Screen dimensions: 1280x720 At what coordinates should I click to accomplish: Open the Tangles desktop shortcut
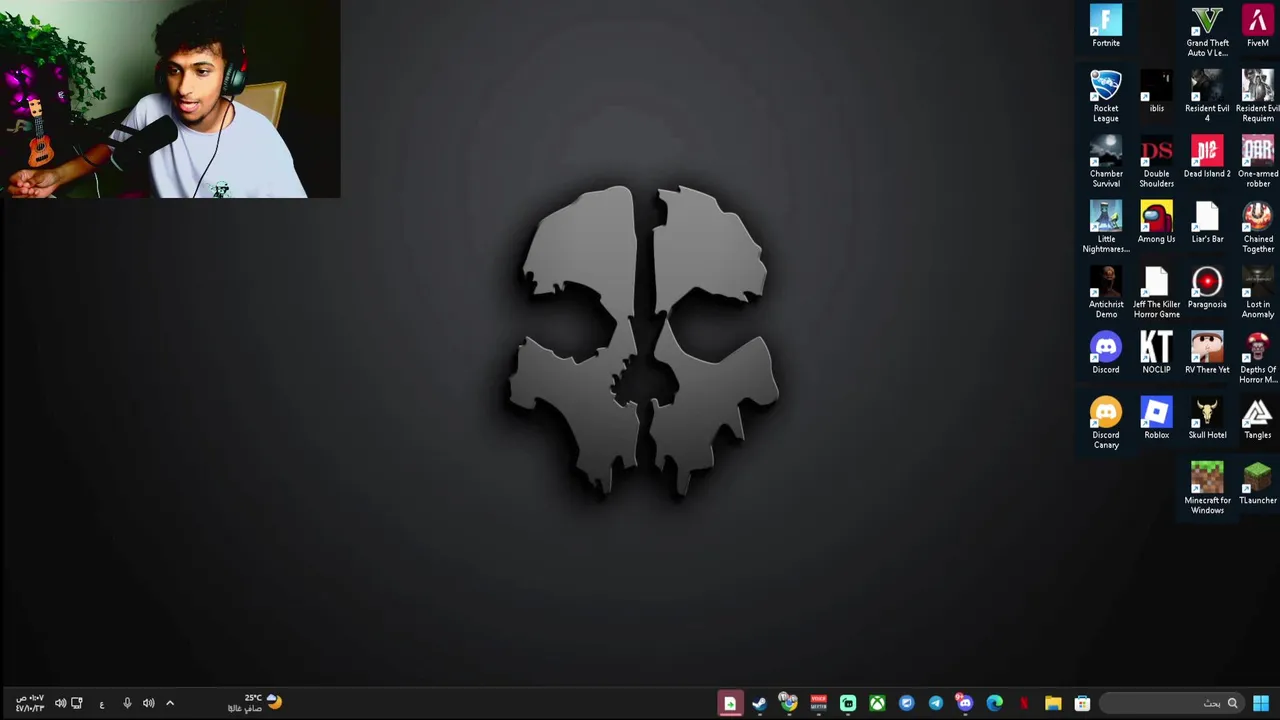(x=1258, y=417)
